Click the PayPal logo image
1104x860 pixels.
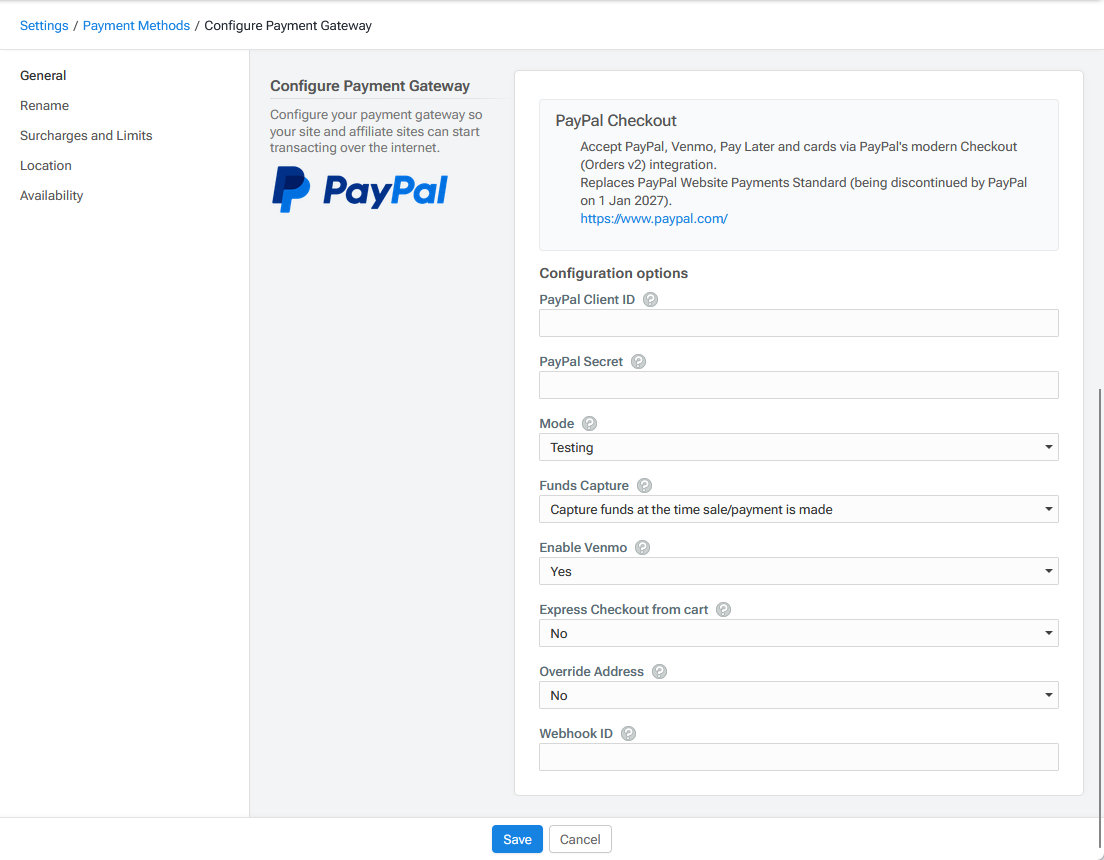click(x=360, y=189)
